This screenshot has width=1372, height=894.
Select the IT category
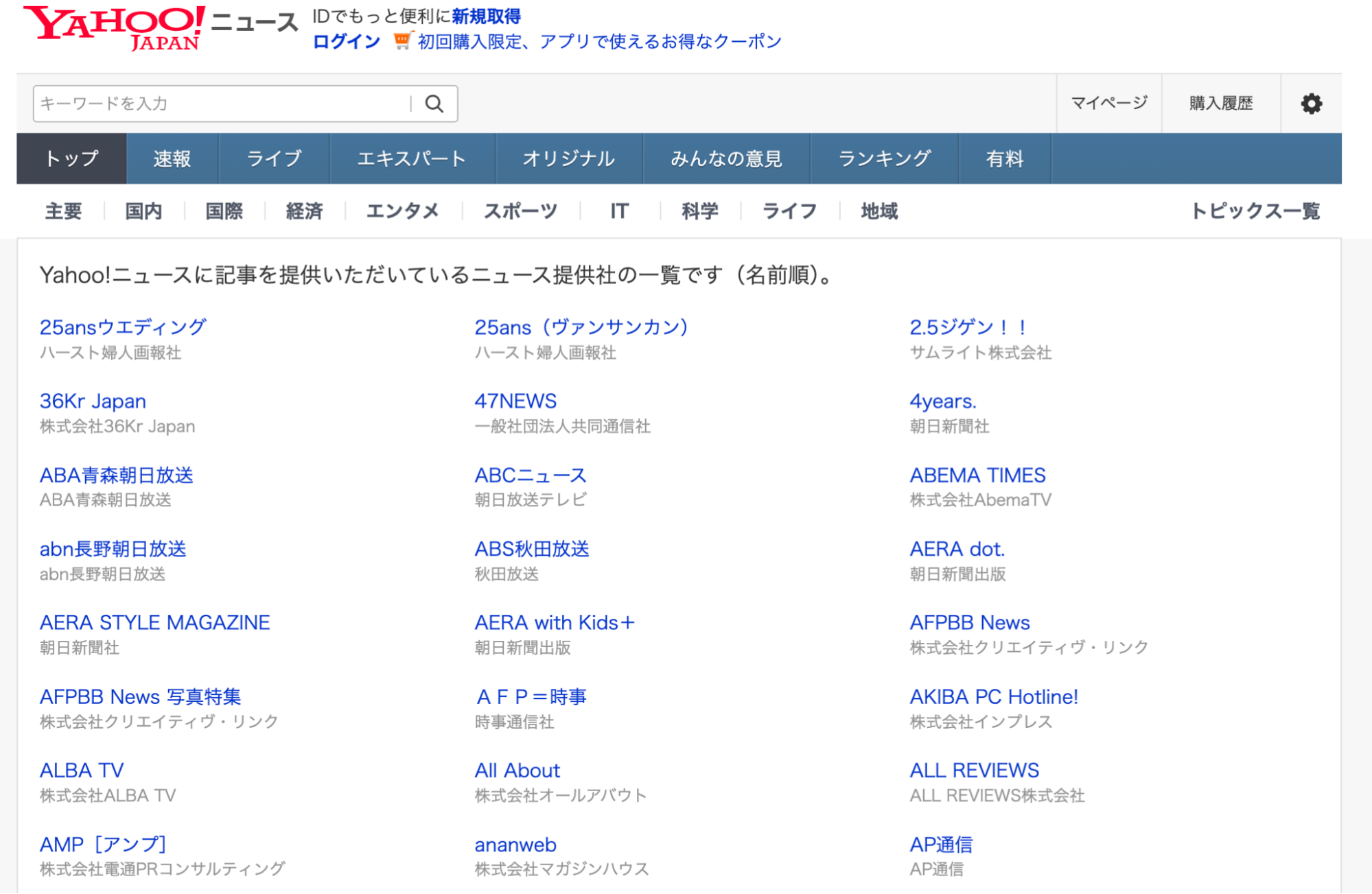pyautogui.click(x=620, y=211)
